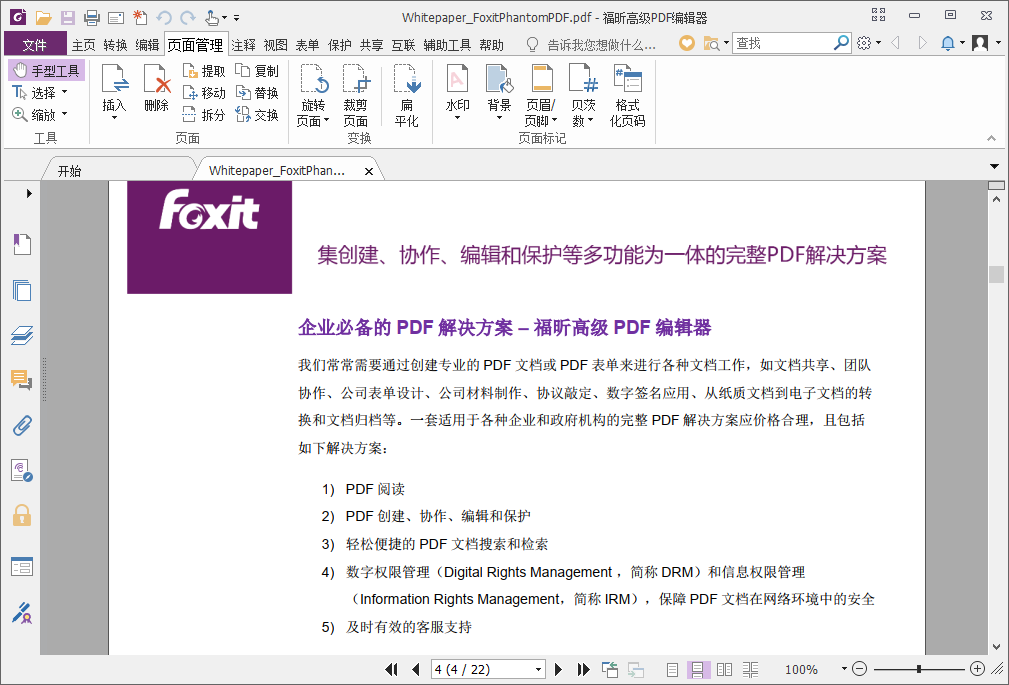The height and width of the screenshot is (685, 1009).
Task: Open the Bookmarks panel in the left sidebar
Action: click(21, 243)
